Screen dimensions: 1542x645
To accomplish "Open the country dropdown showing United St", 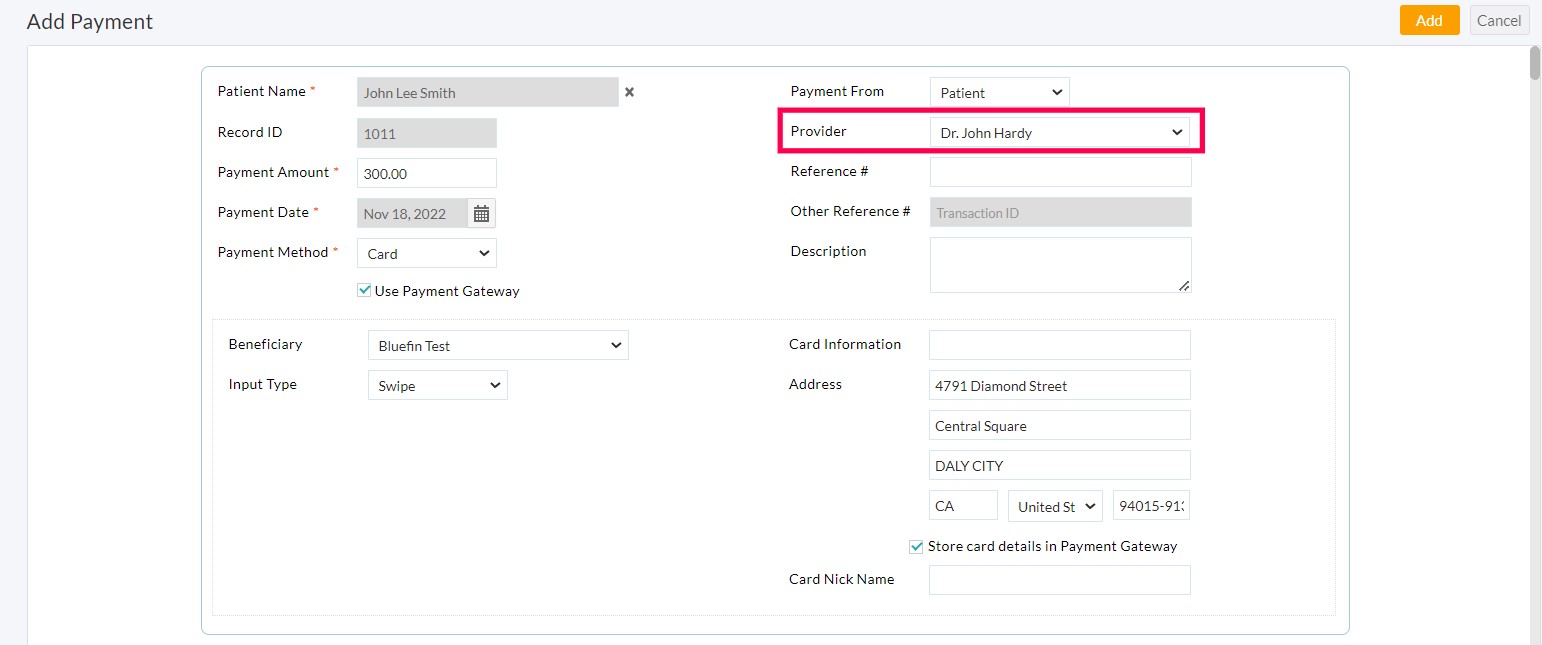I will pos(1055,506).
